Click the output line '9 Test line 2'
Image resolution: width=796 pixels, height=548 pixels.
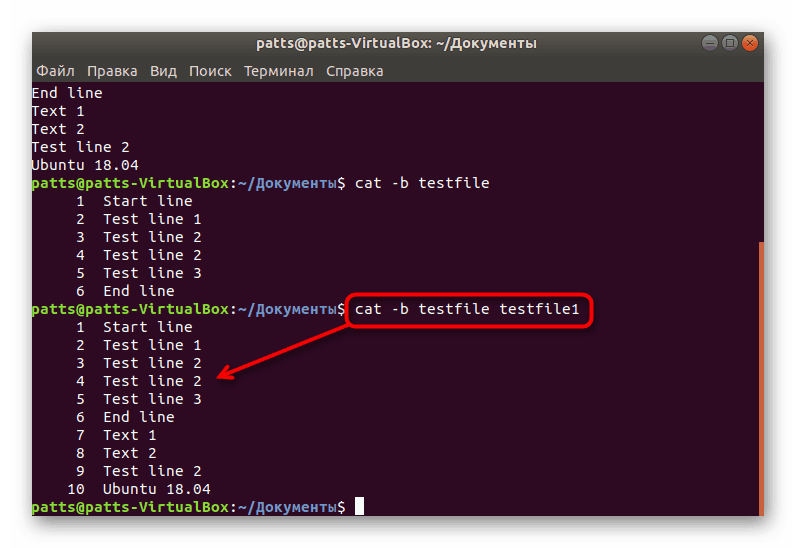[x=139, y=471]
